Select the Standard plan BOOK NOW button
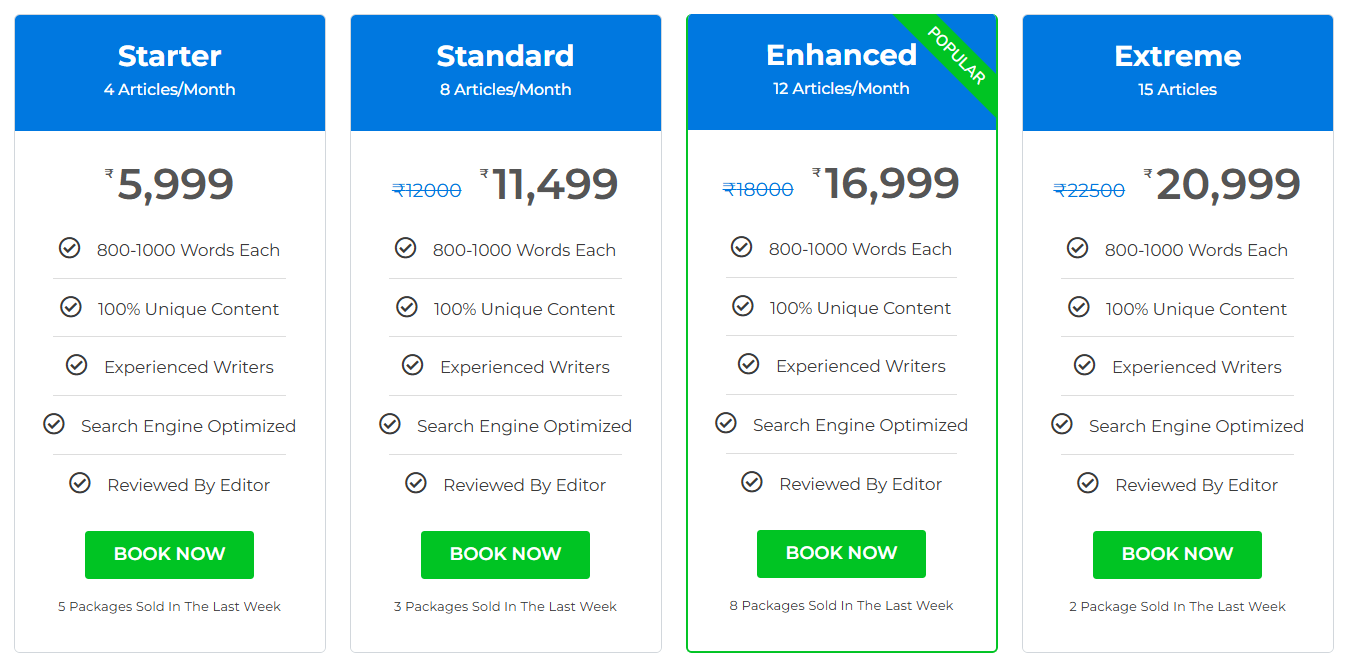1350x664 pixels. [505, 554]
